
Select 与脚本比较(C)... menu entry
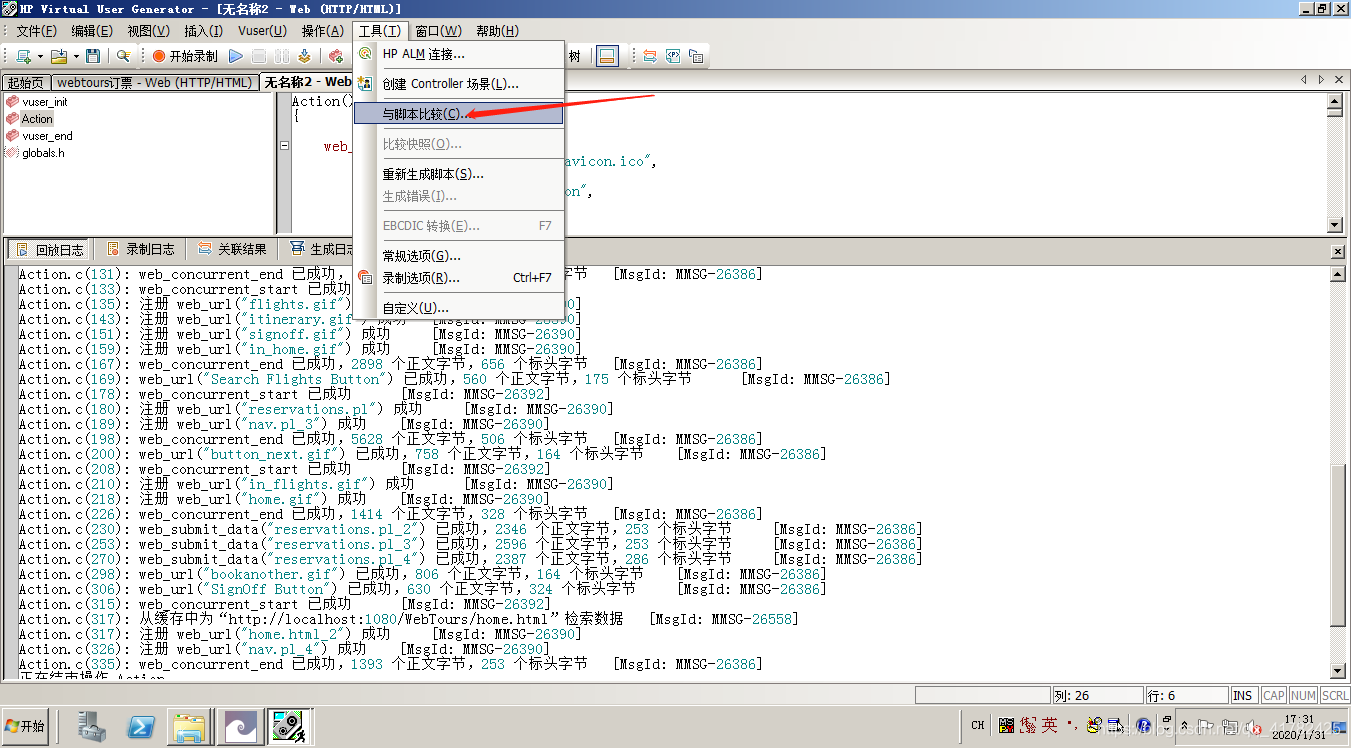pos(459,114)
